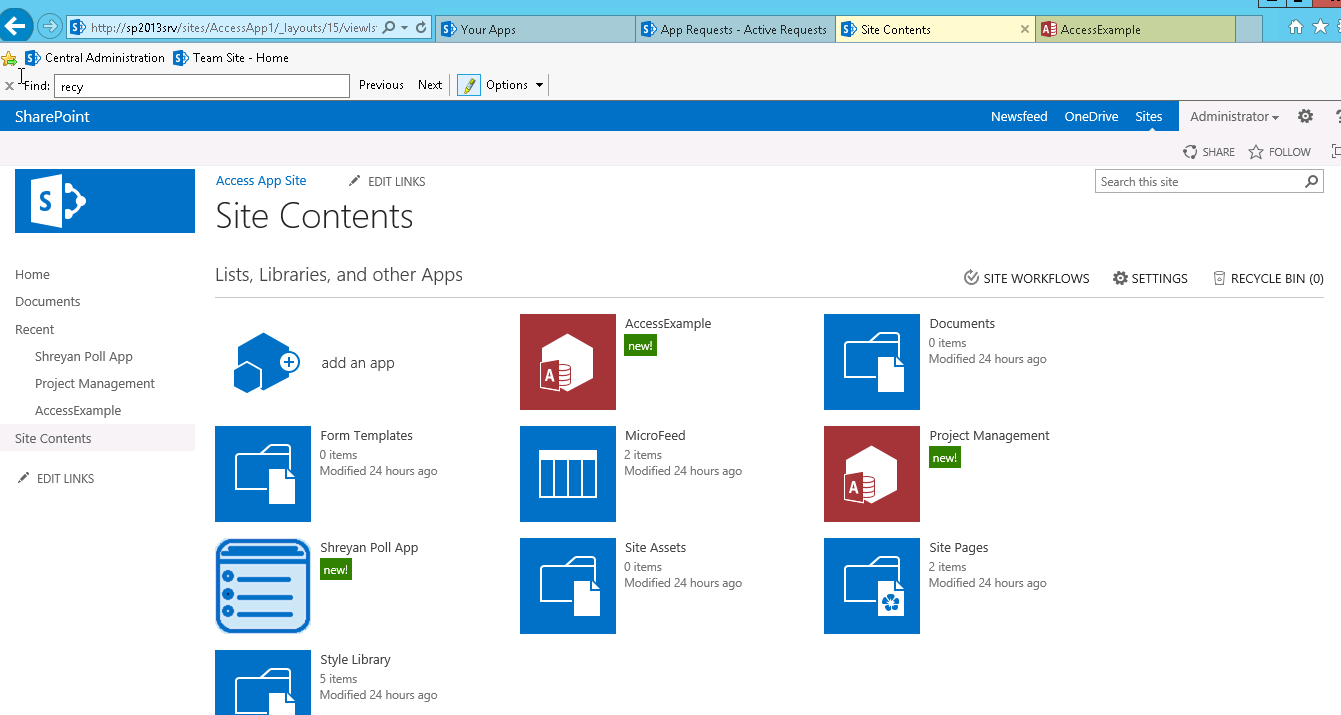Click Next in the Find bar

[x=429, y=85]
